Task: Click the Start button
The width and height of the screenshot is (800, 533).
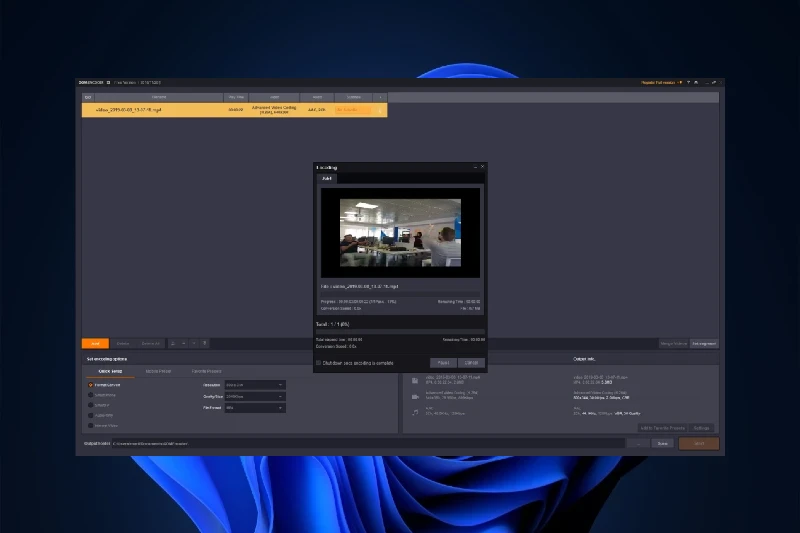Action: point(699,443)
